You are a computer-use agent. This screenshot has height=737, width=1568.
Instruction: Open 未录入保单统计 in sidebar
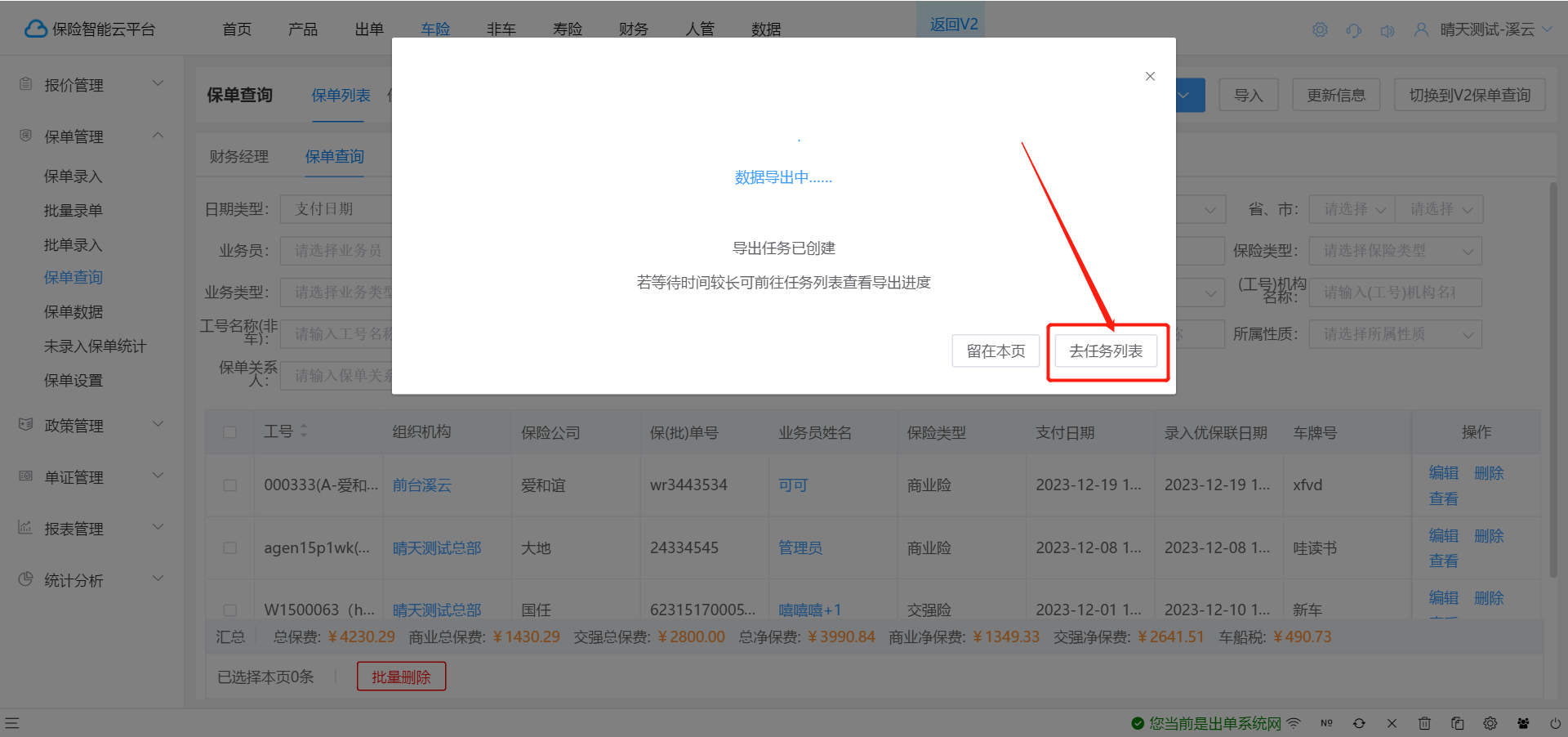[95, 346]
